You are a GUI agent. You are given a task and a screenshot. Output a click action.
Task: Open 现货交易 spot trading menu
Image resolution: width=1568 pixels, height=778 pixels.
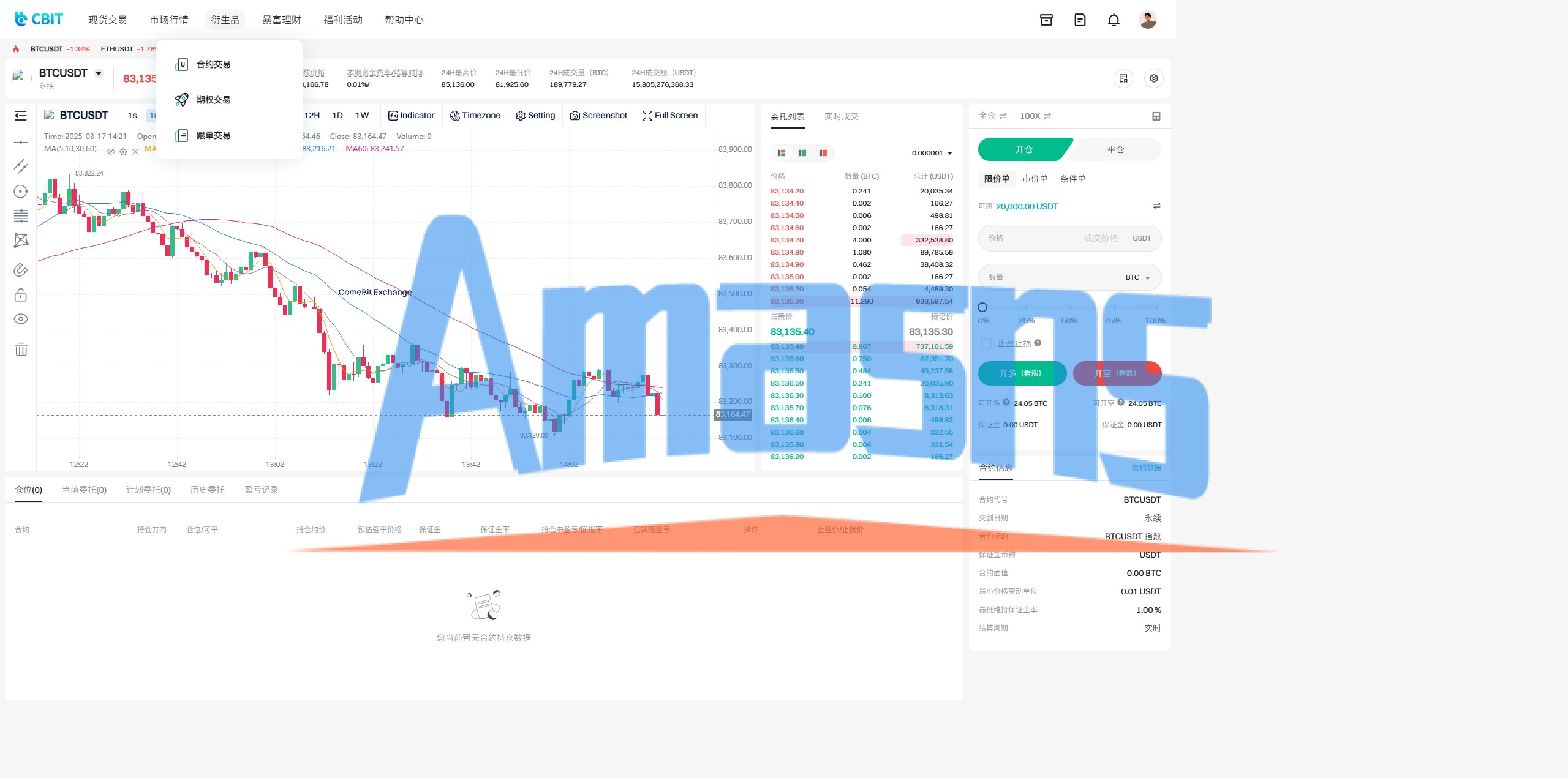[107, 20]
